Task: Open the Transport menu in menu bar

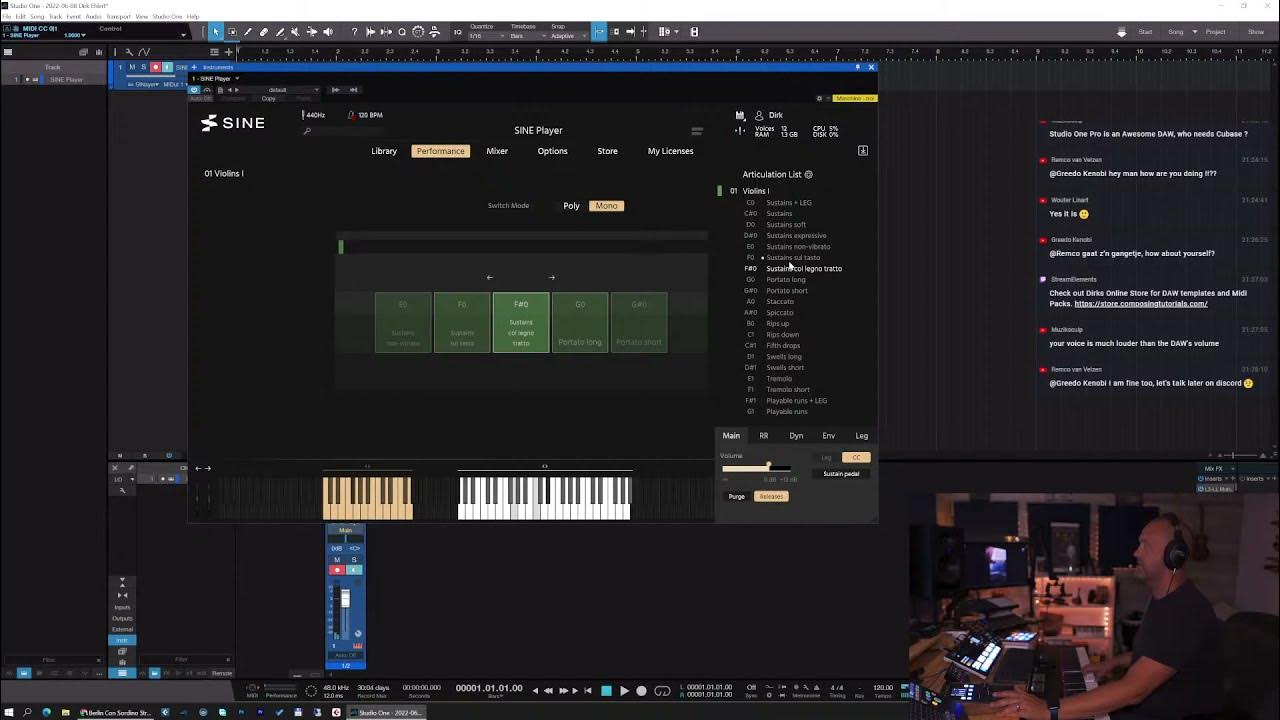Action: click(x=118, y=17)
